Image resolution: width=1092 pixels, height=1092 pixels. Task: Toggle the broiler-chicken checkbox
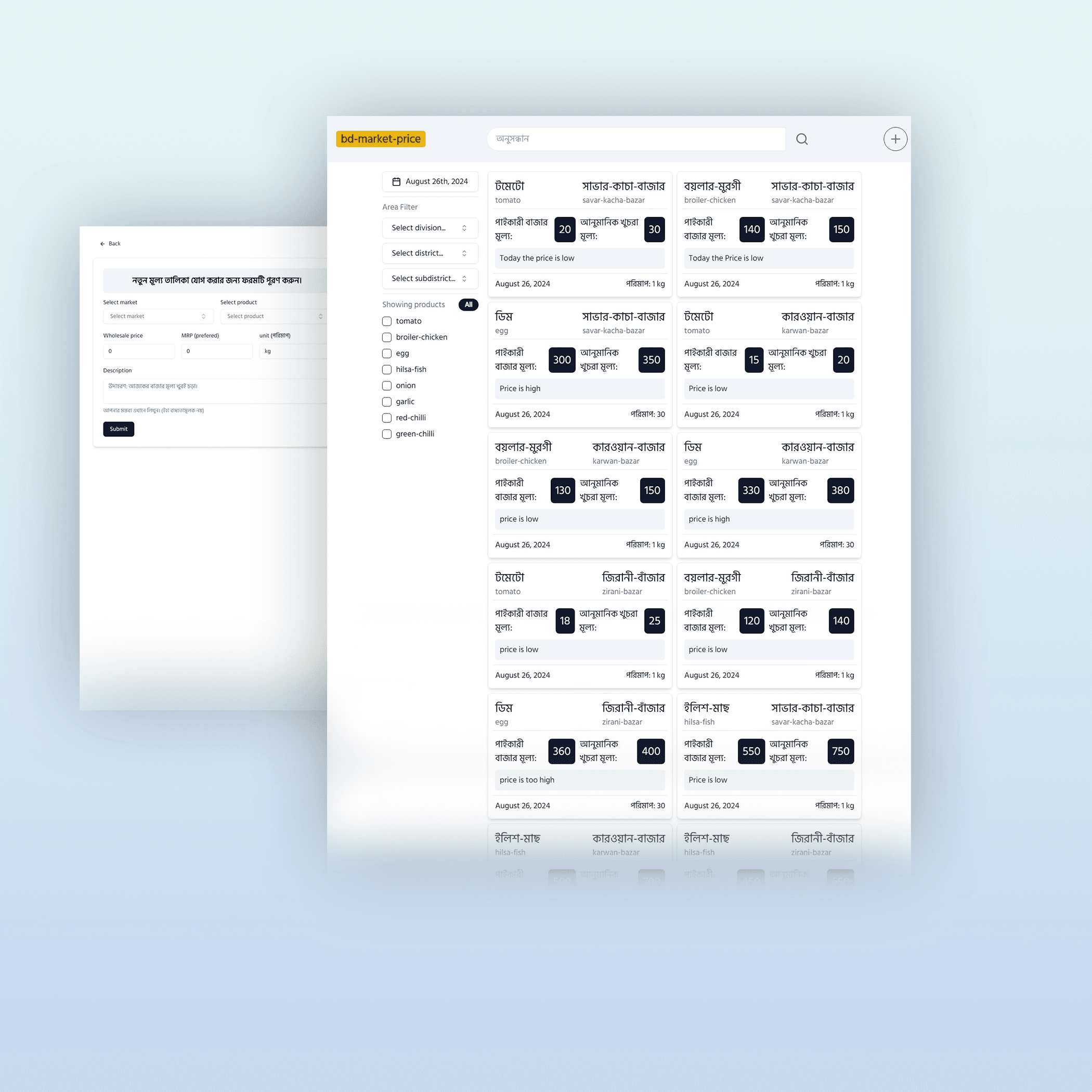(387, 337)
